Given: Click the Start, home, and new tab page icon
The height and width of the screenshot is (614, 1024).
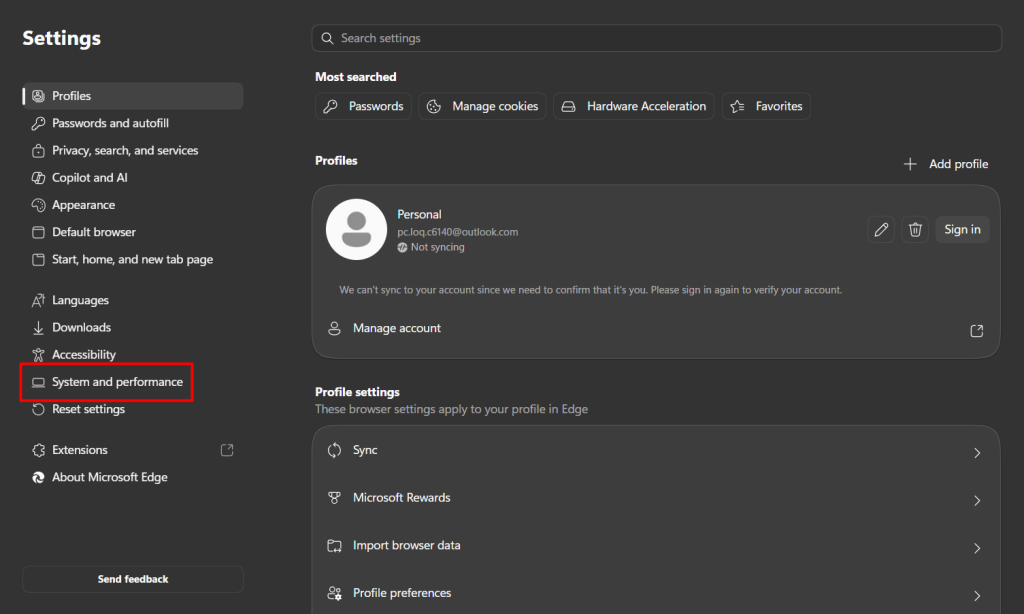Looking at the screenshot, I should click(39, 259).
